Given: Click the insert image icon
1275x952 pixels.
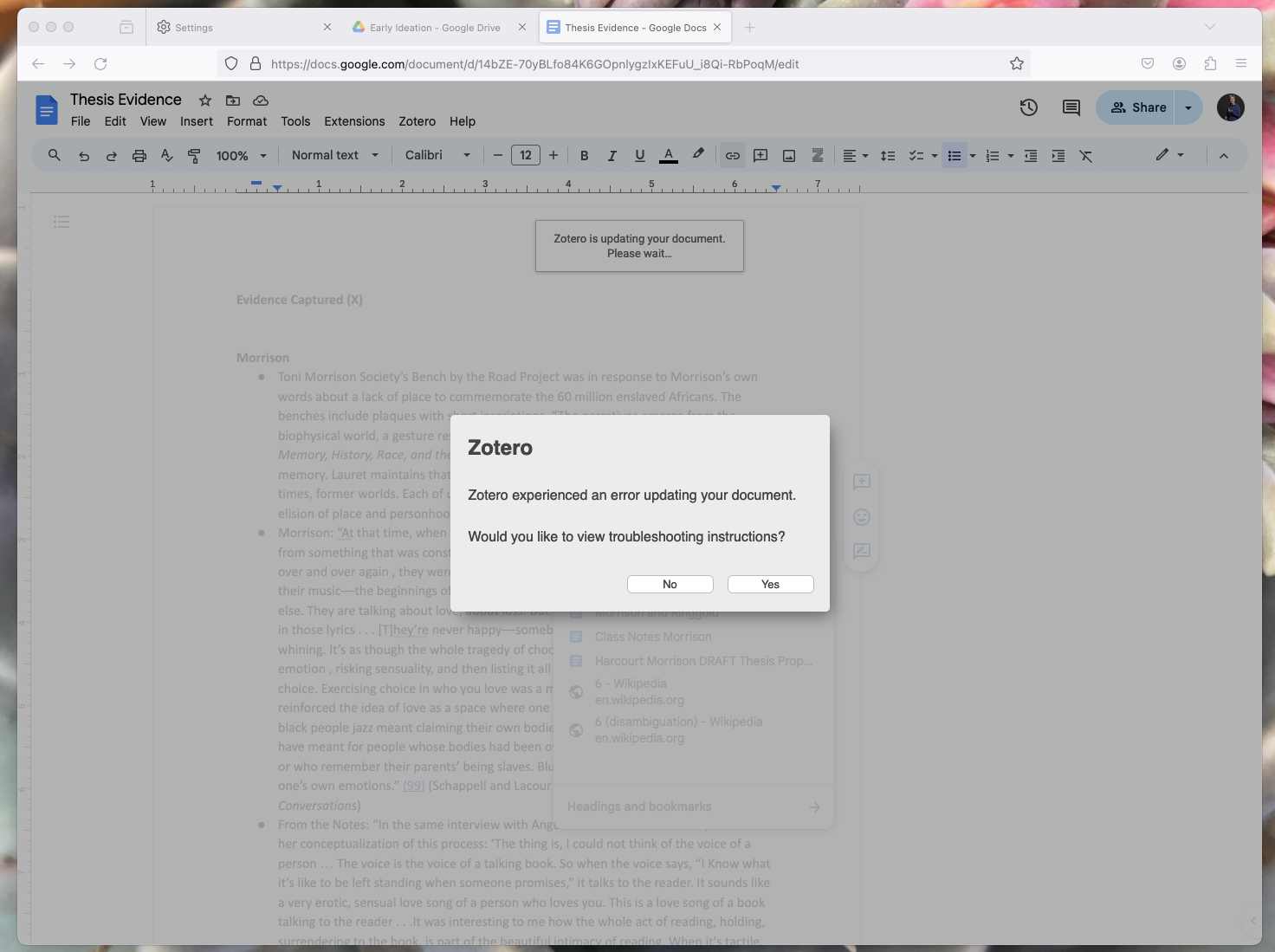Looking at the screenshot, I should tap(789, 156).
